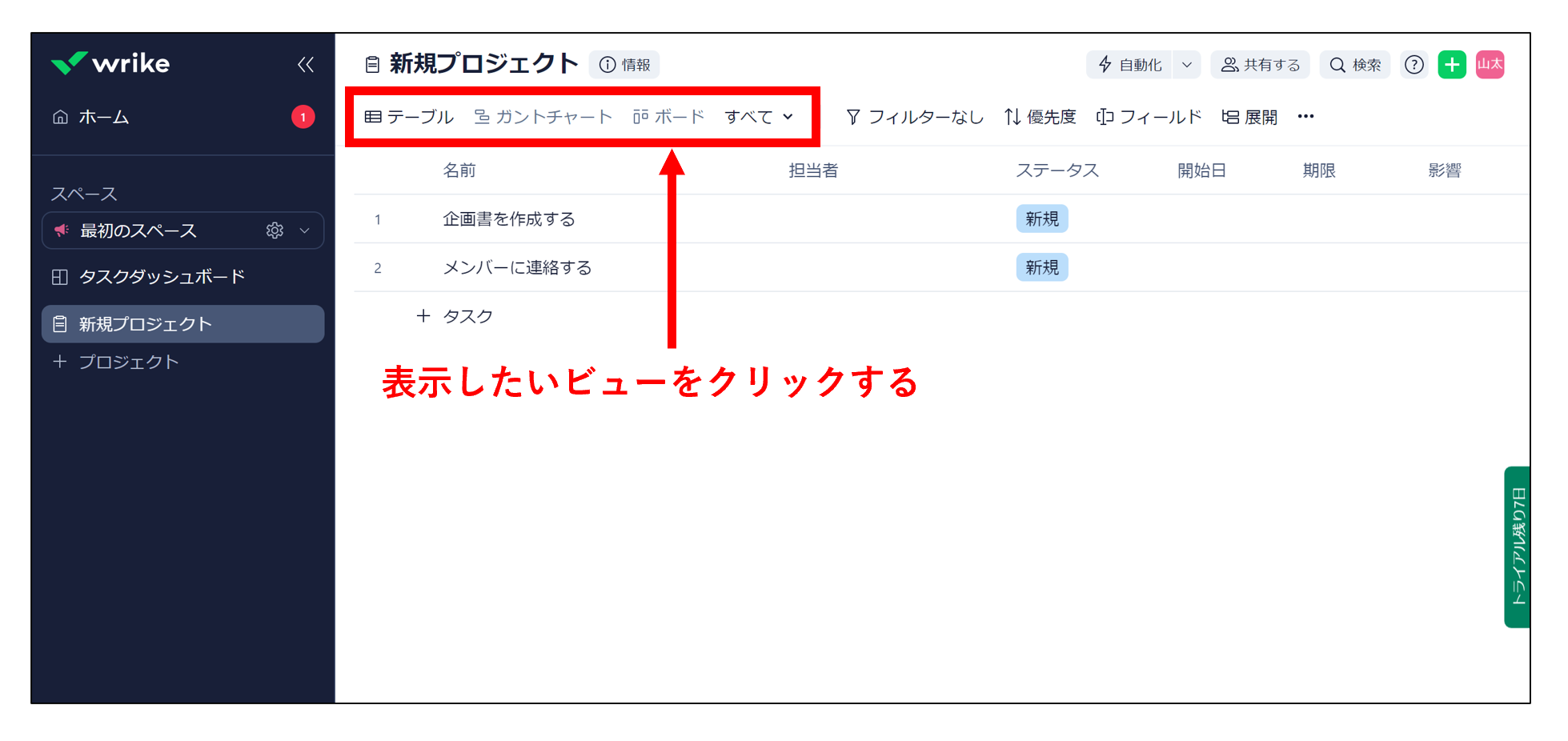Open the 検索 (Search) function
1568x741 pixels.
[1354, 65]
